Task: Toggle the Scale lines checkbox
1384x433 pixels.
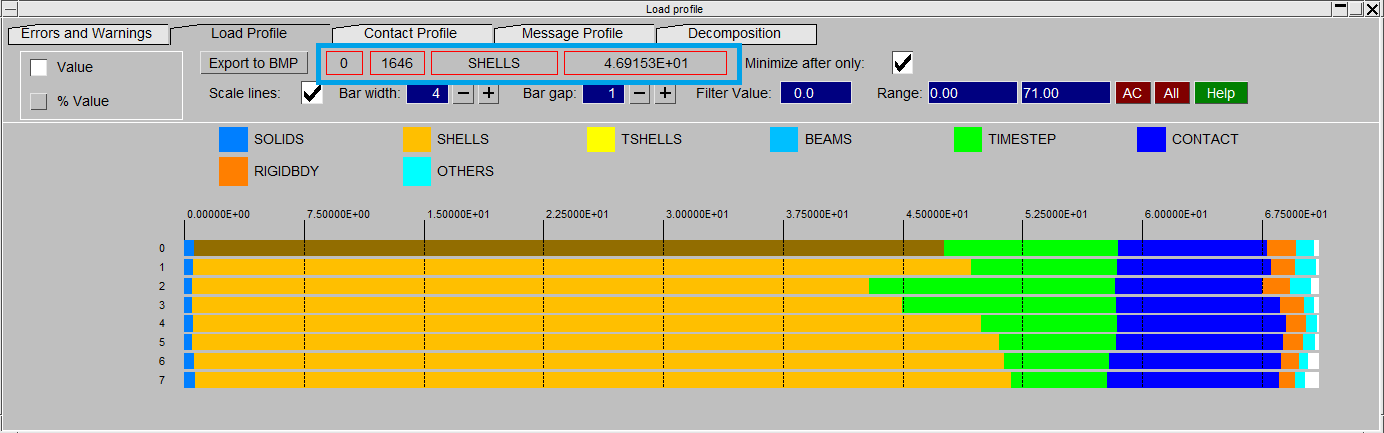Action: (x=312, y=93)
